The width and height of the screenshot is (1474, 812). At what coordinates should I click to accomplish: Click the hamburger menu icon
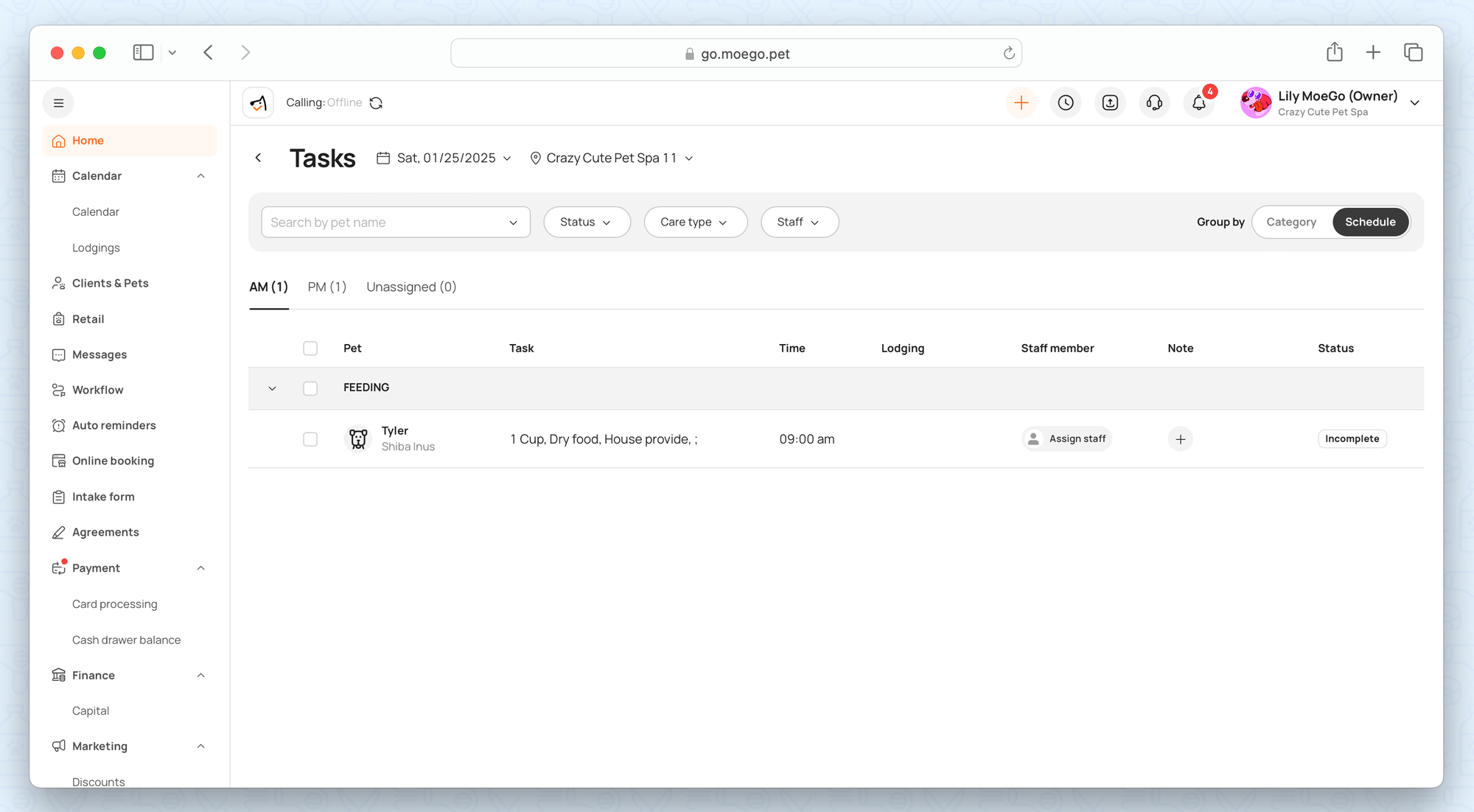(x=59, y=103)
